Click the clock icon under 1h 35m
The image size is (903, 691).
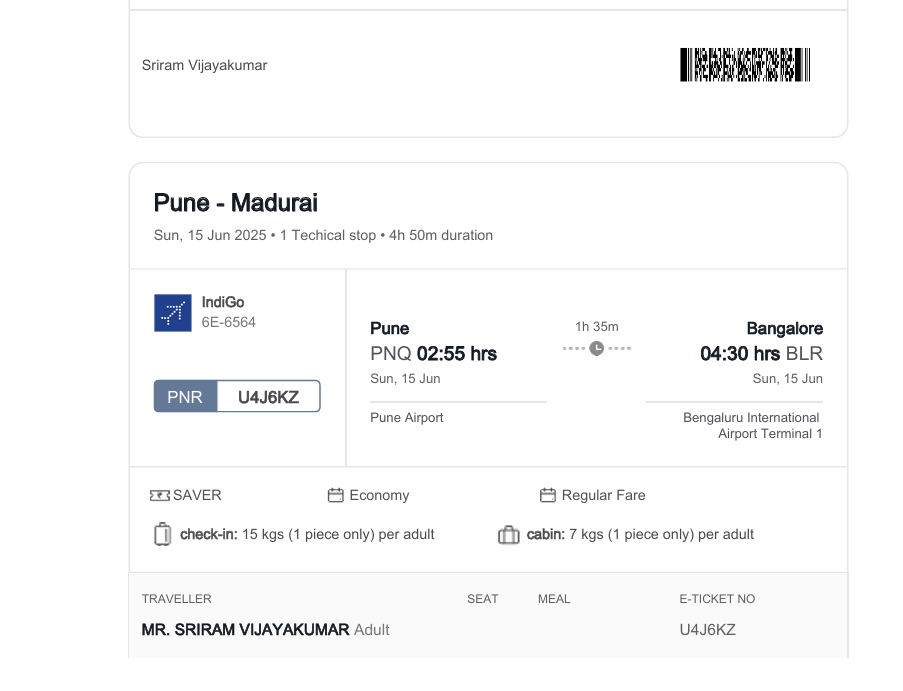(597, 348)
